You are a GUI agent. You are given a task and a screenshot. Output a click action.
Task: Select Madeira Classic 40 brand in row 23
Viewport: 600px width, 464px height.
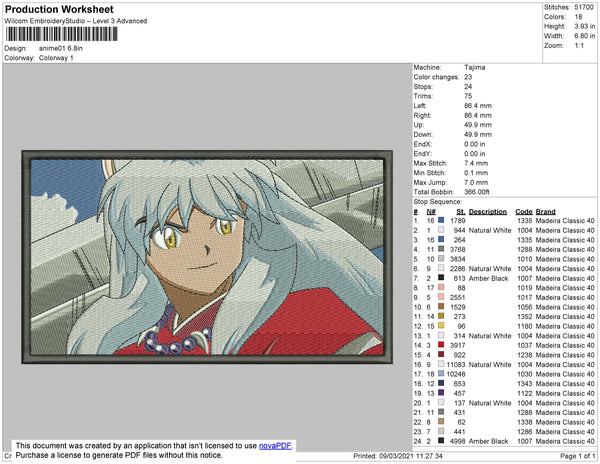click(565, 431)
